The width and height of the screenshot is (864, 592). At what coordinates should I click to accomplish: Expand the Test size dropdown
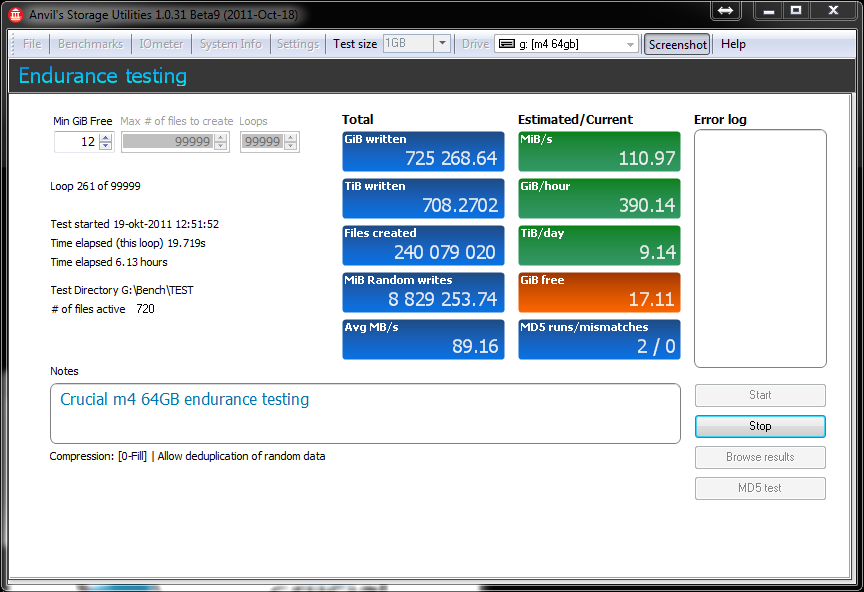[442, 44]
